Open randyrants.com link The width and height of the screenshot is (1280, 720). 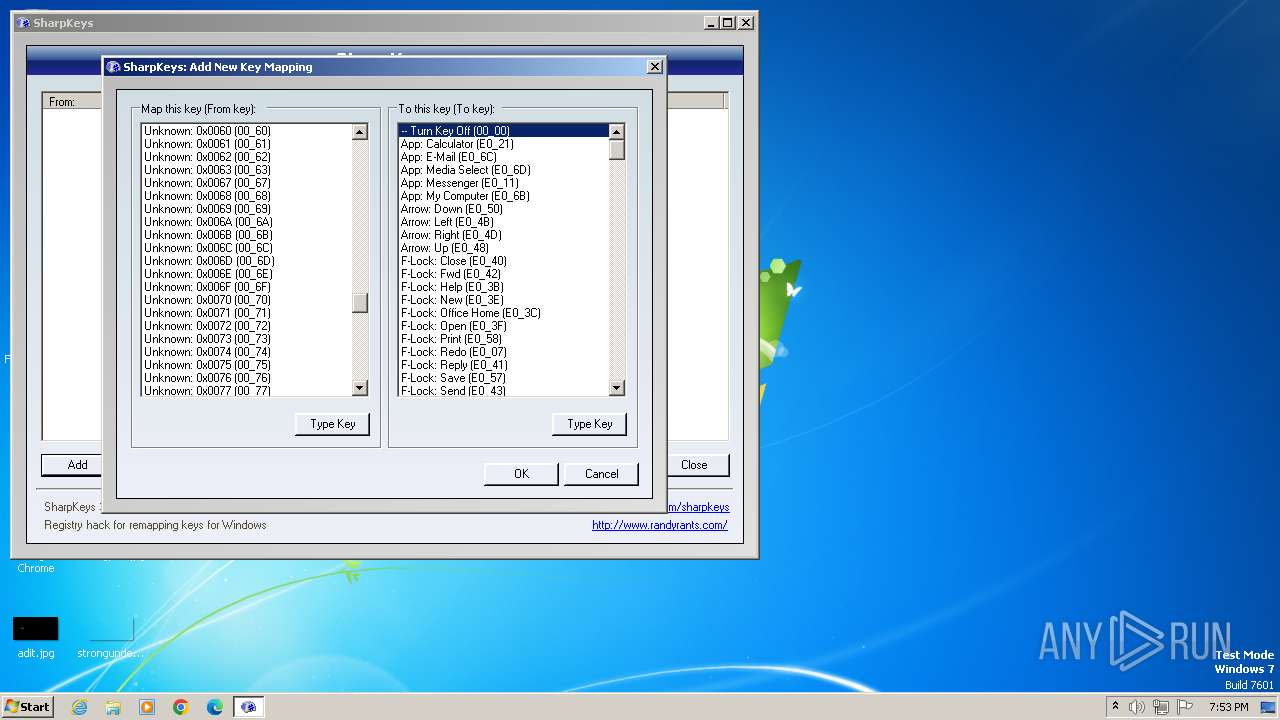660,525
